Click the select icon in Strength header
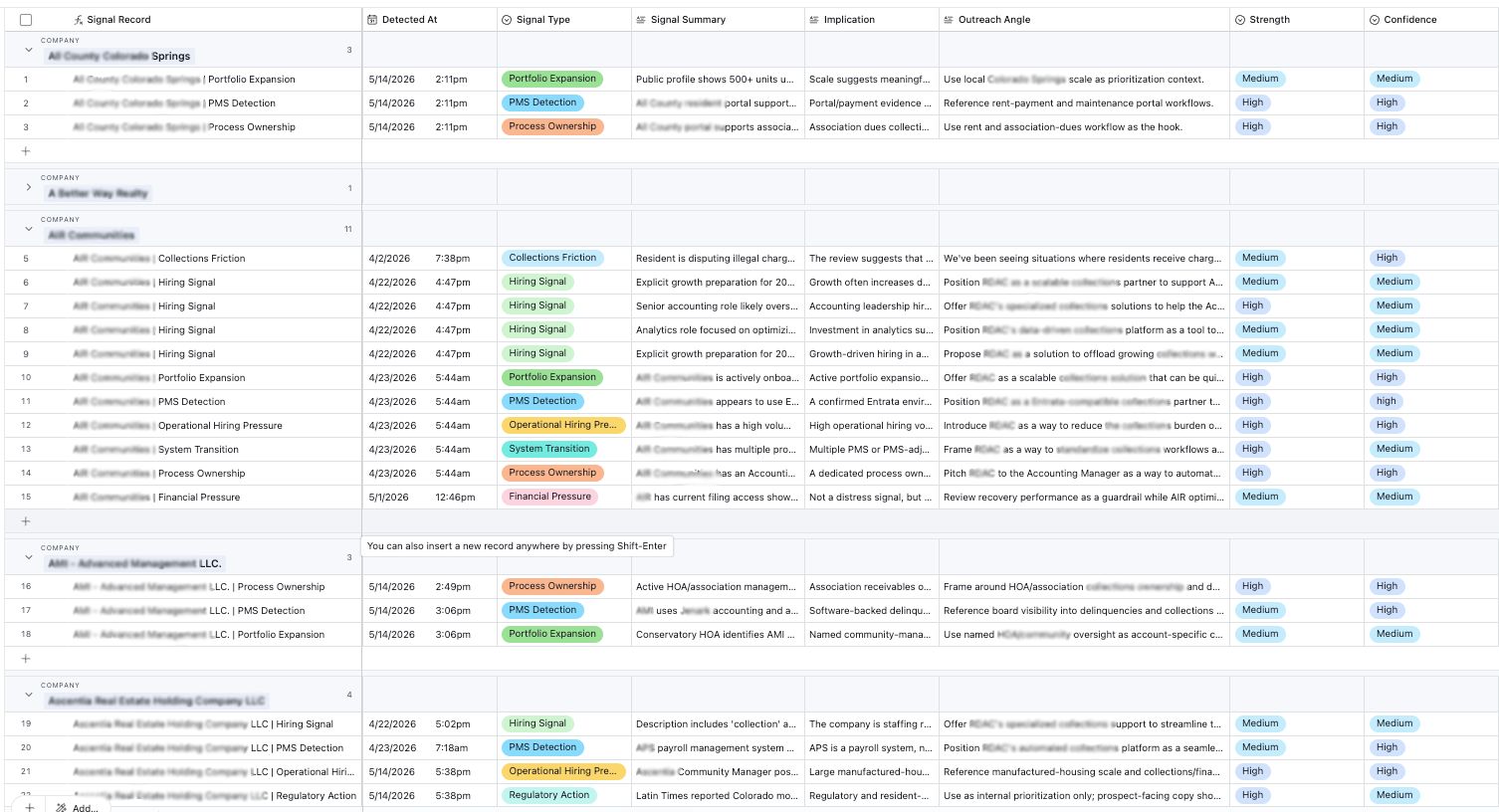This screenshot has width=1499, height=812. [1240, 20]
